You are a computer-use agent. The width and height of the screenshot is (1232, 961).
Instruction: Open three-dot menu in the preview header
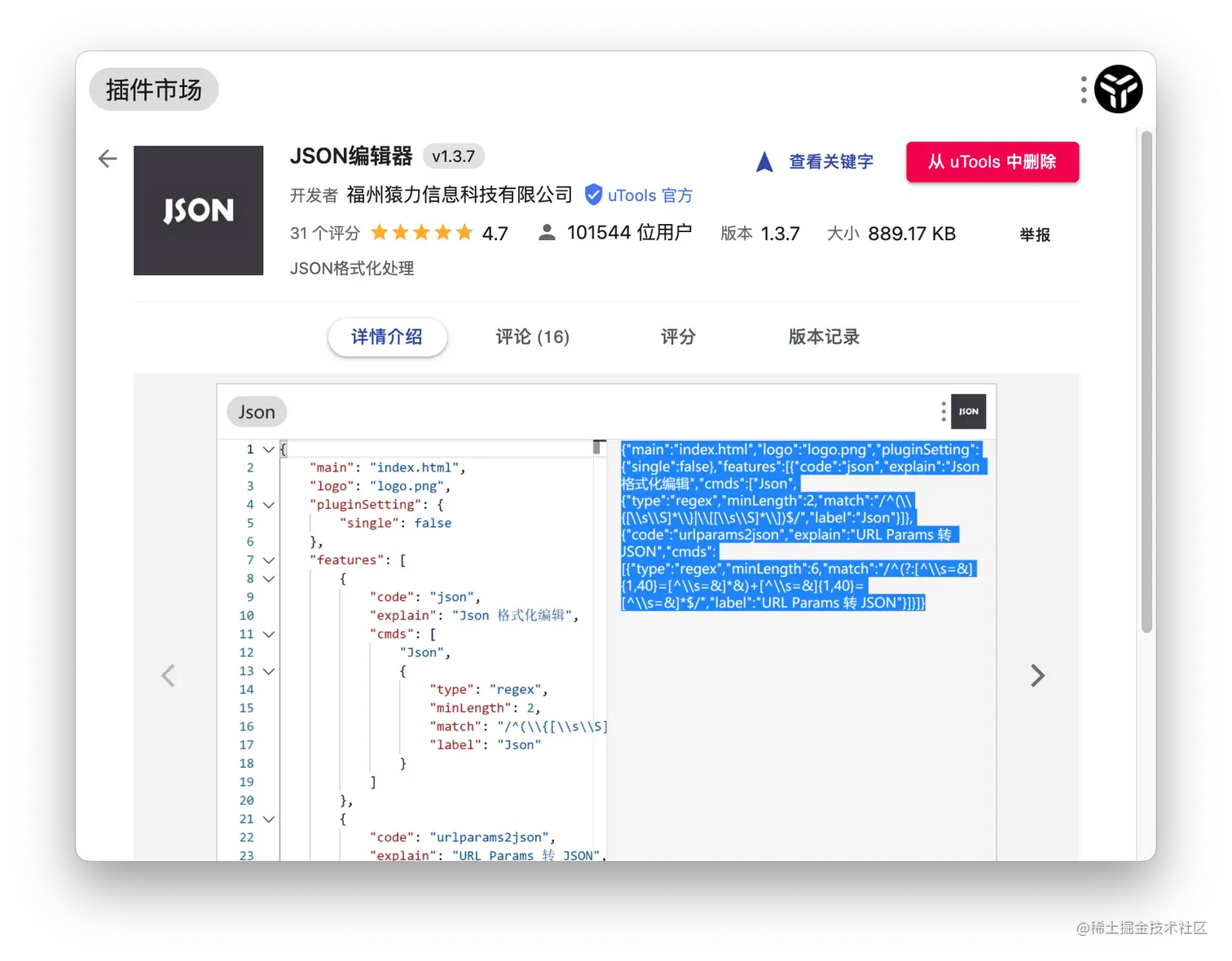pos(944,411)
